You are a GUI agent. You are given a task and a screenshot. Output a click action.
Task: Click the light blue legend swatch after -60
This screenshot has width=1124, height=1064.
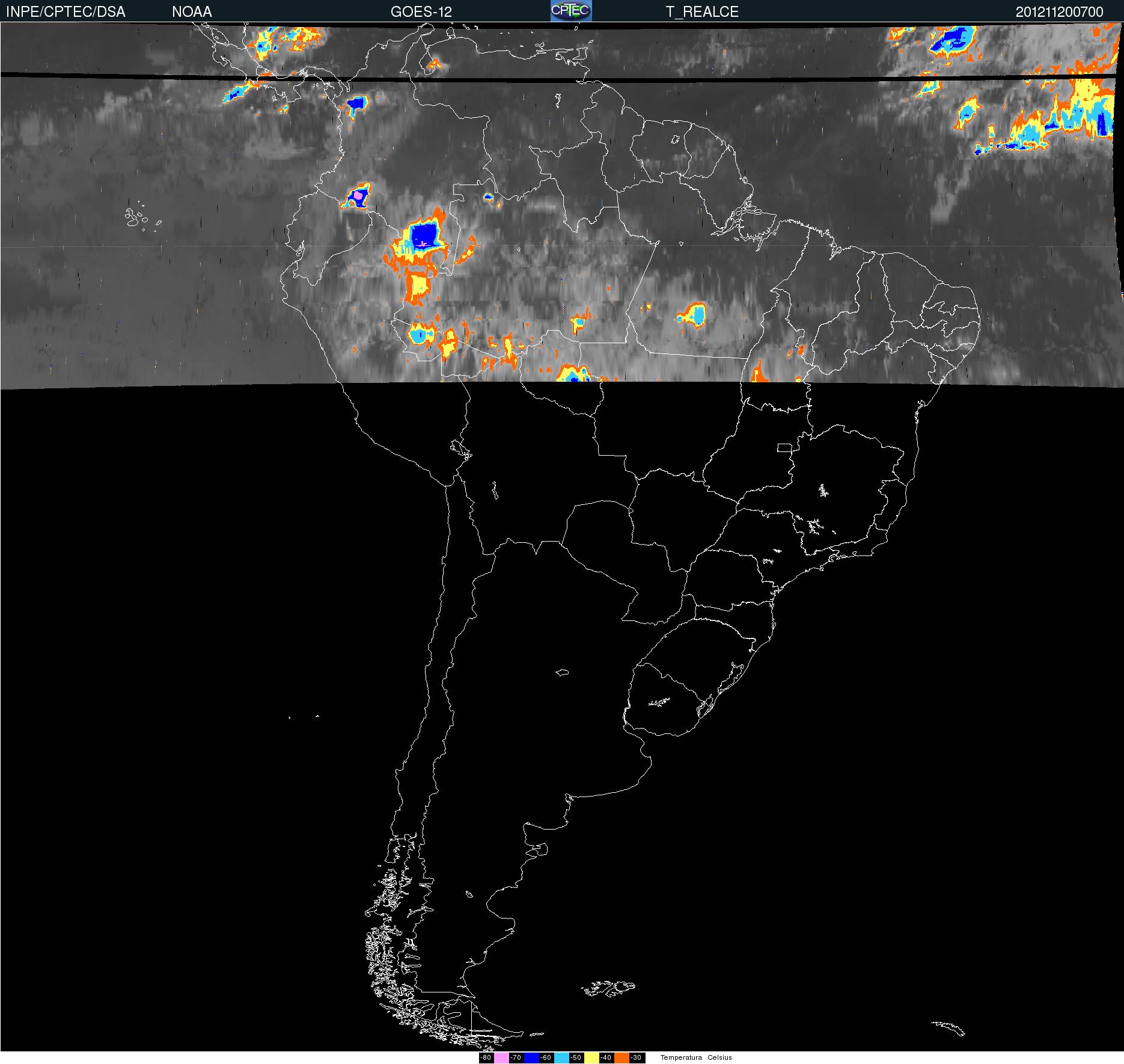561,1058
